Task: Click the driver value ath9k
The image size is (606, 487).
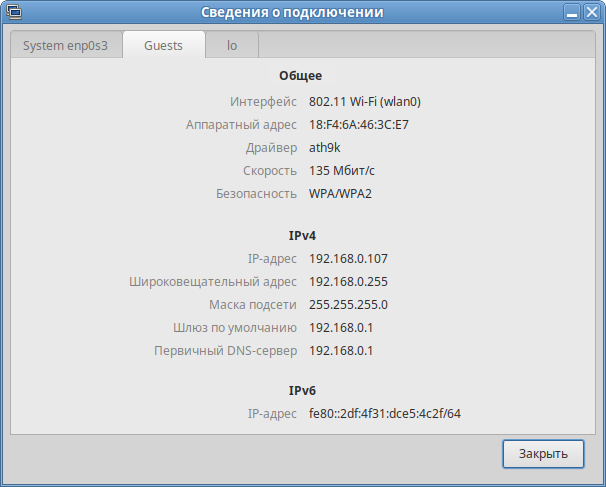Action: (x=326, y=148)
